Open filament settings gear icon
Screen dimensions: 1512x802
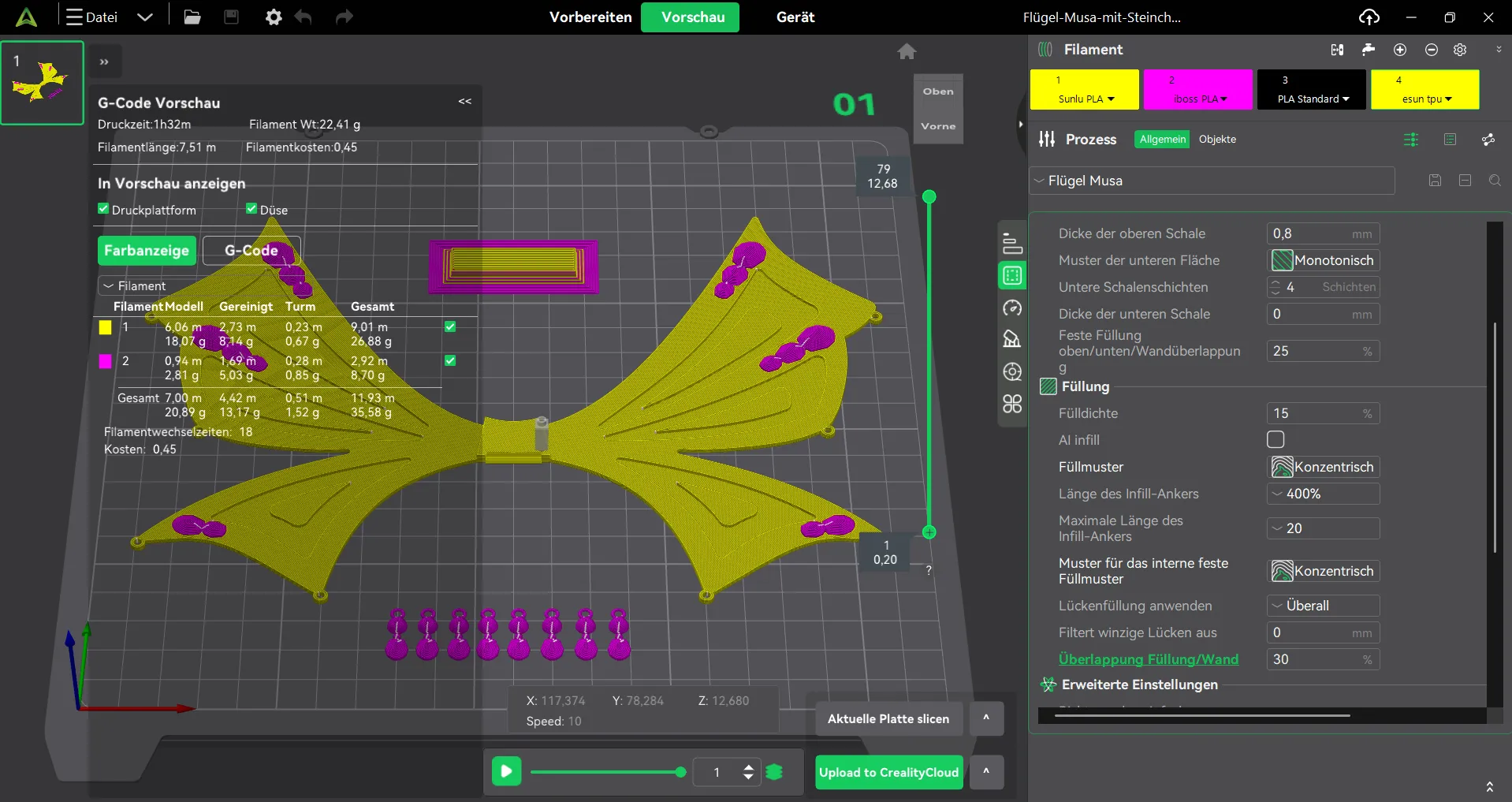coord(1460,50)
